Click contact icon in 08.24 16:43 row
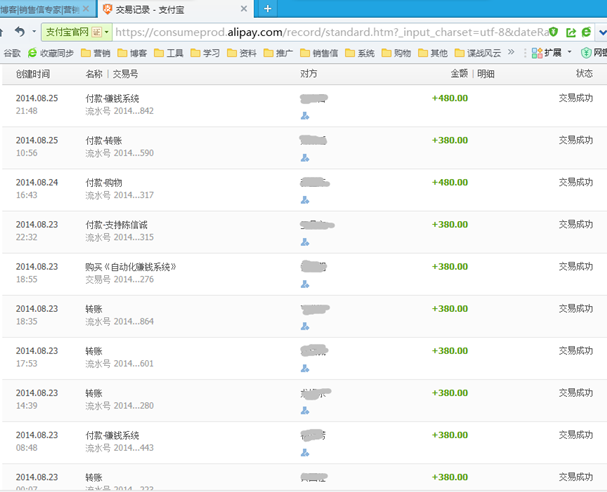Screen dimensions: 607x492 [x=305, y=200]
